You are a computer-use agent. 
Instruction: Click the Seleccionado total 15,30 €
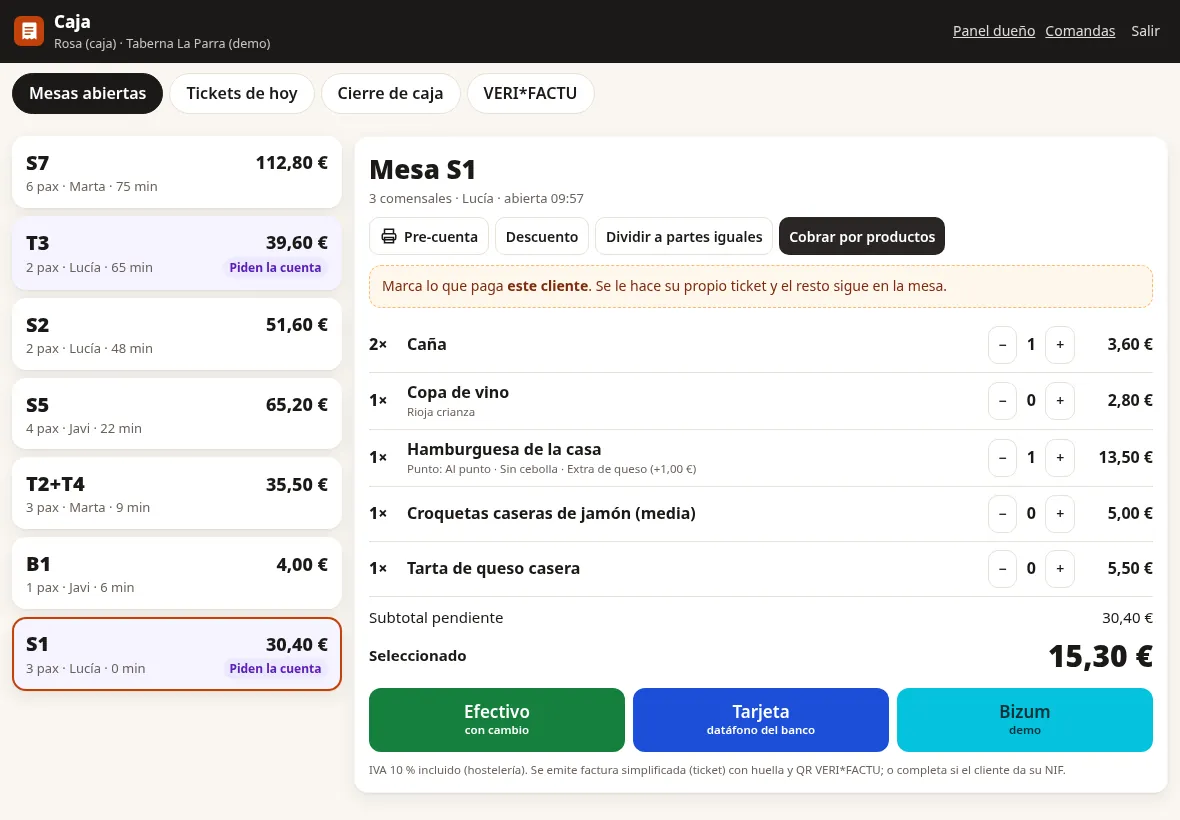point(1100,656)
